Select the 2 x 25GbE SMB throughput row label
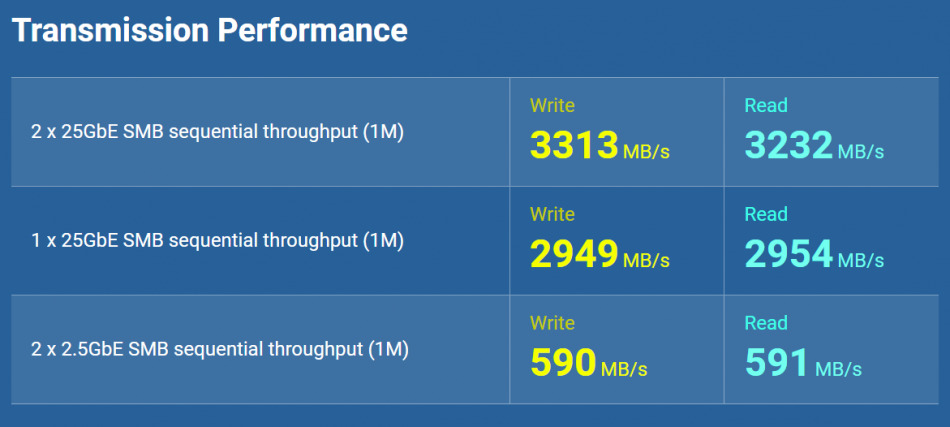Viewport: 950px width, 427px height. [217, 131]
